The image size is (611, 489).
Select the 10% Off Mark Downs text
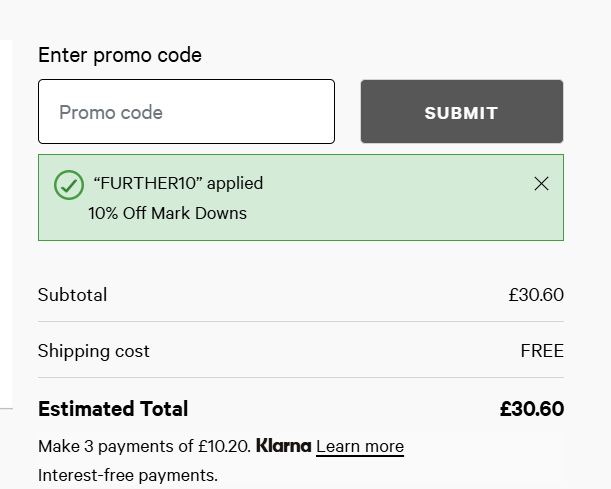click(167, 213)
